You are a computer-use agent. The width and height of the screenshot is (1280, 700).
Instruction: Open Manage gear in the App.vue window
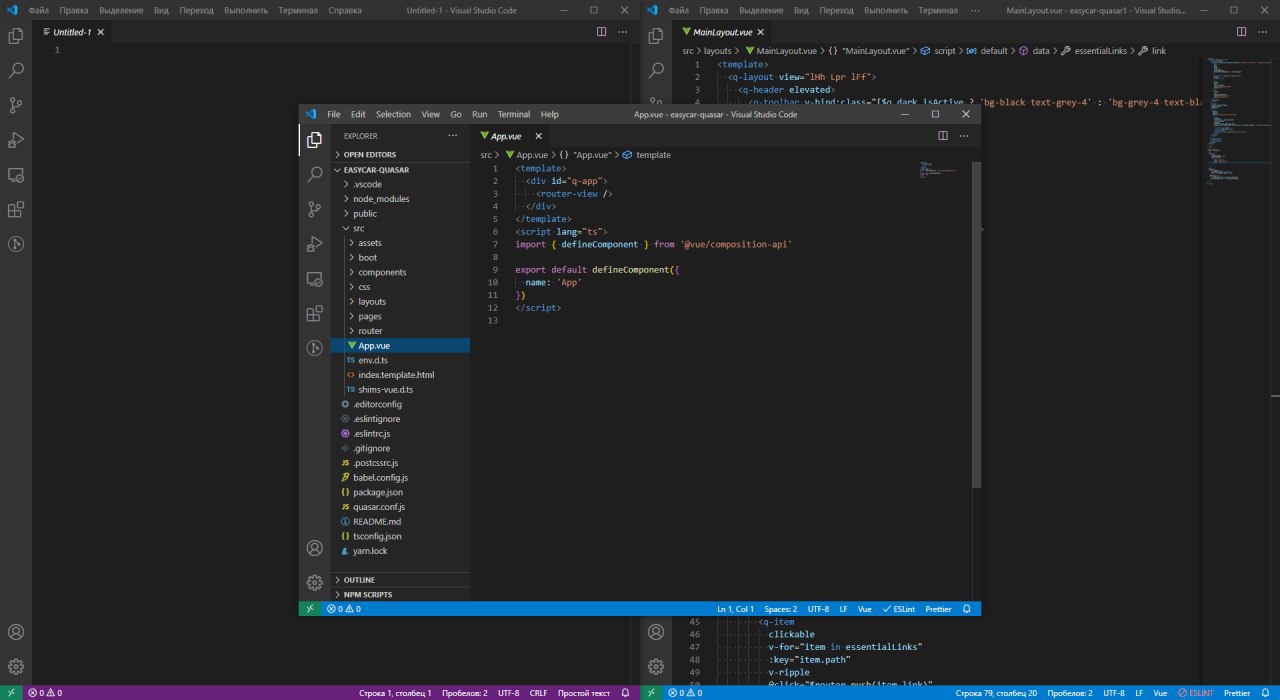point(314,582)
